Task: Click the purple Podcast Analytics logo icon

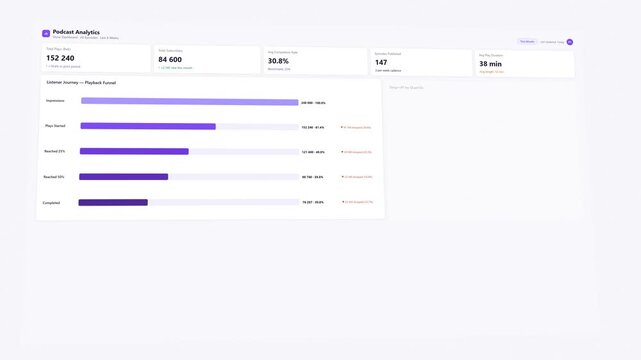Action: (x=46, y=34)
